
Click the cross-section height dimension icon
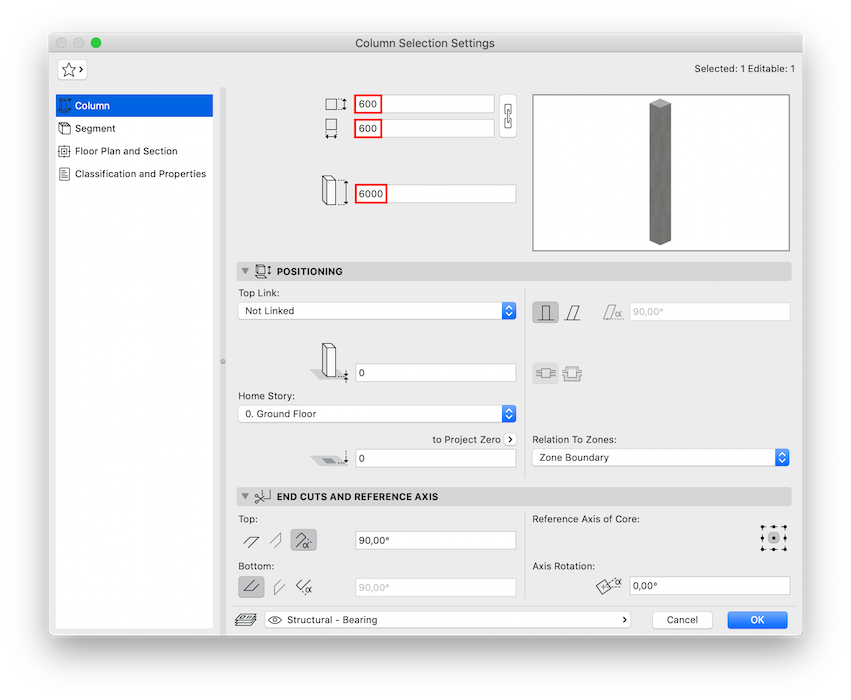coord(335,104)
